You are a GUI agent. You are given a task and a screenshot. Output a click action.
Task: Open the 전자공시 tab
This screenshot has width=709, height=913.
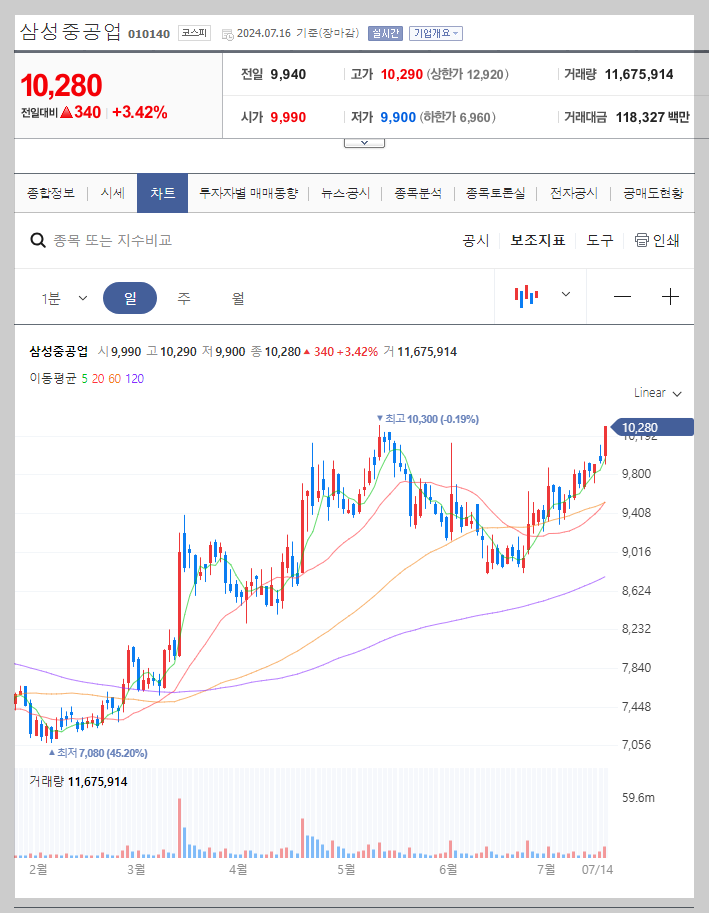point(574,193)
